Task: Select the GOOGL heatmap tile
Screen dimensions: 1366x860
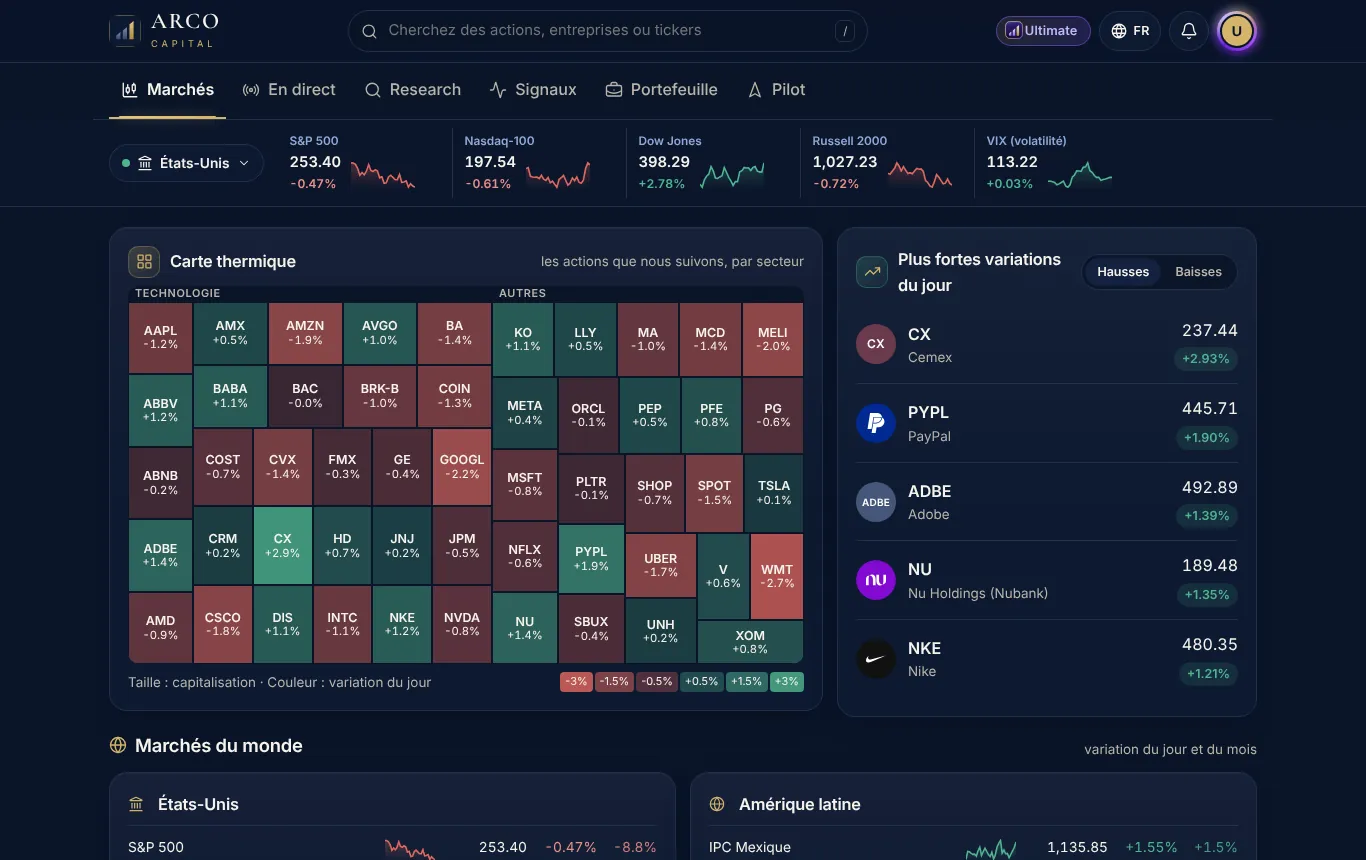Action: pos(462,467)
